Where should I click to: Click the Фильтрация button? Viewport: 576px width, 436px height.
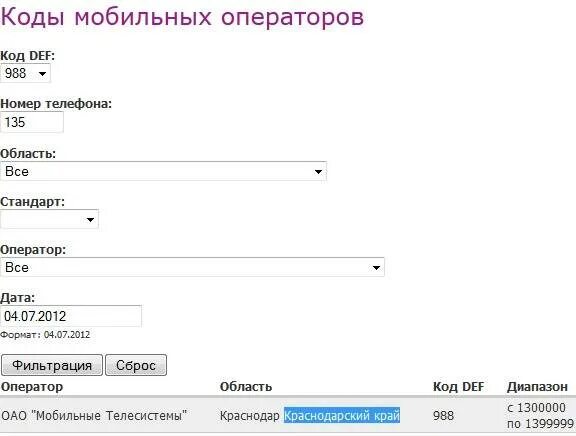52,365
